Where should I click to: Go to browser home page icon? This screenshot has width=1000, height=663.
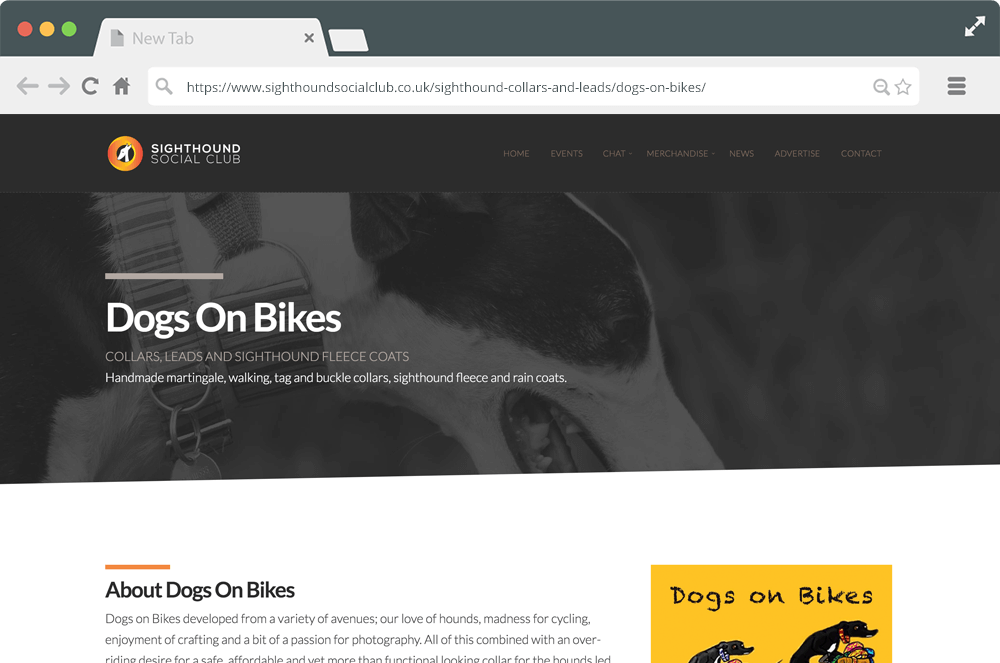pyautogui.click(x=121, y=86)
